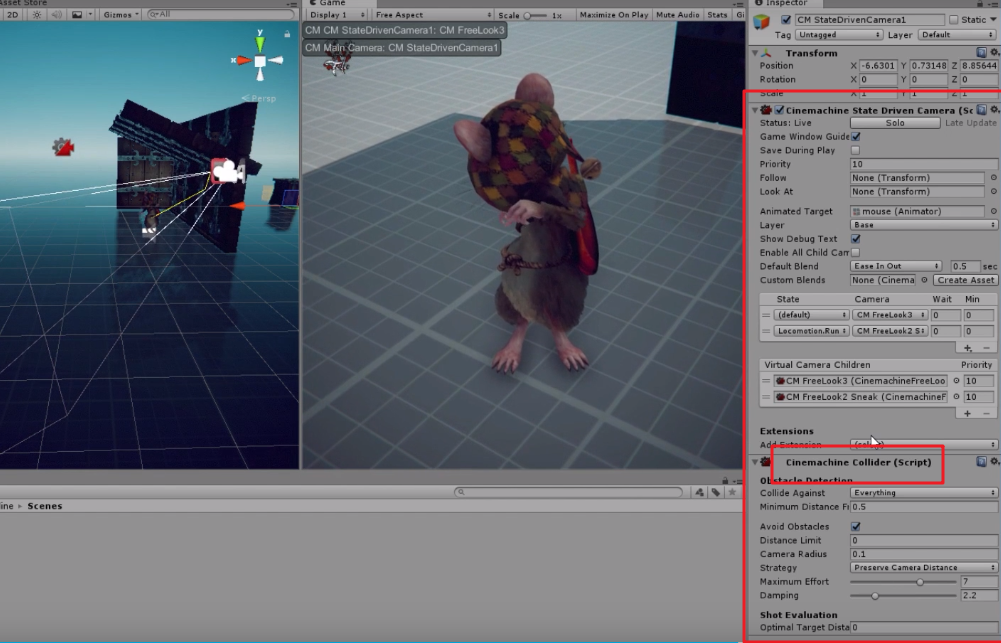Click the Position X field
1001x643 pixels.
pyautogui.click(x=878, y=66)
